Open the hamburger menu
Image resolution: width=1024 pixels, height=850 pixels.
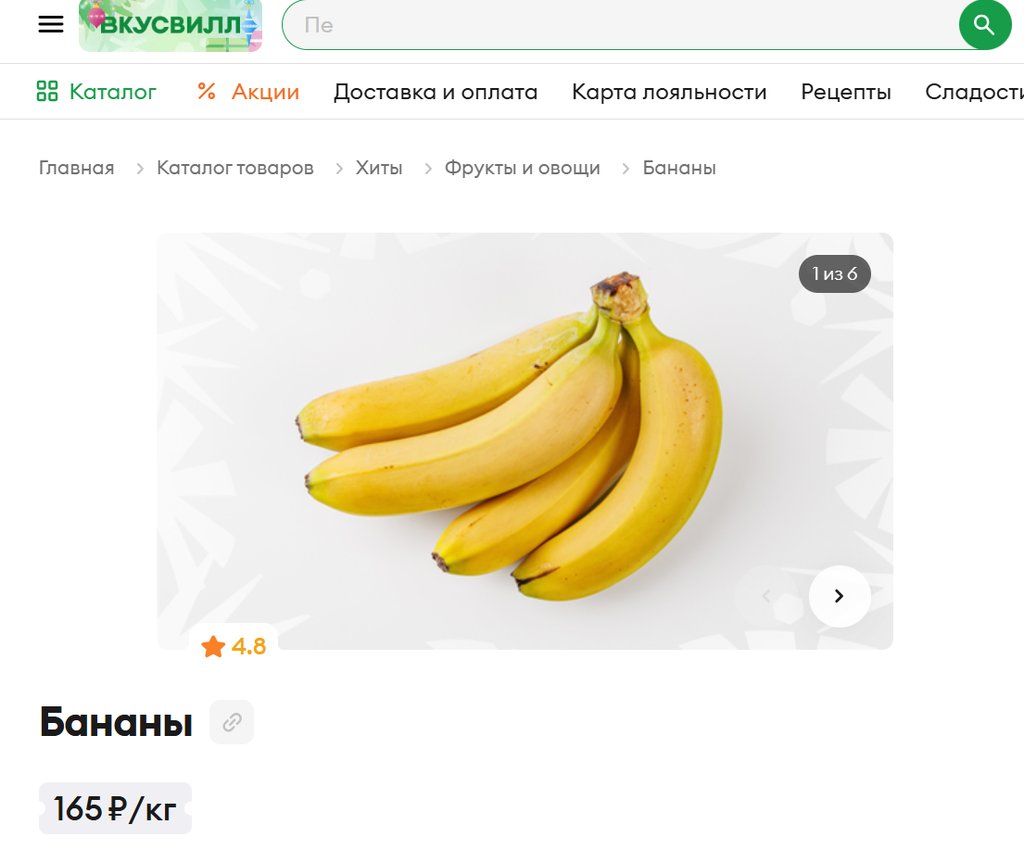[x=51, y=24]
